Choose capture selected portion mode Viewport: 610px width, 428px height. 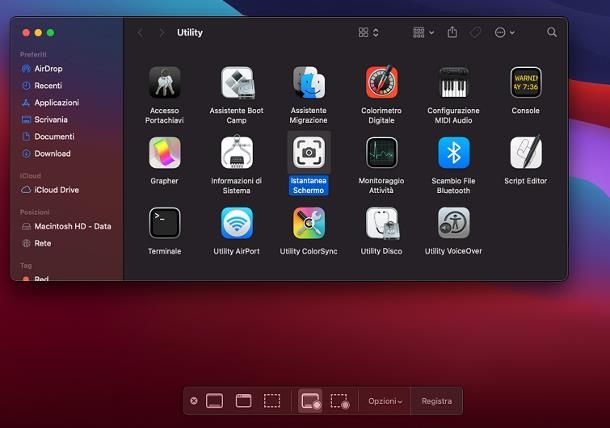tap(272, 401)
